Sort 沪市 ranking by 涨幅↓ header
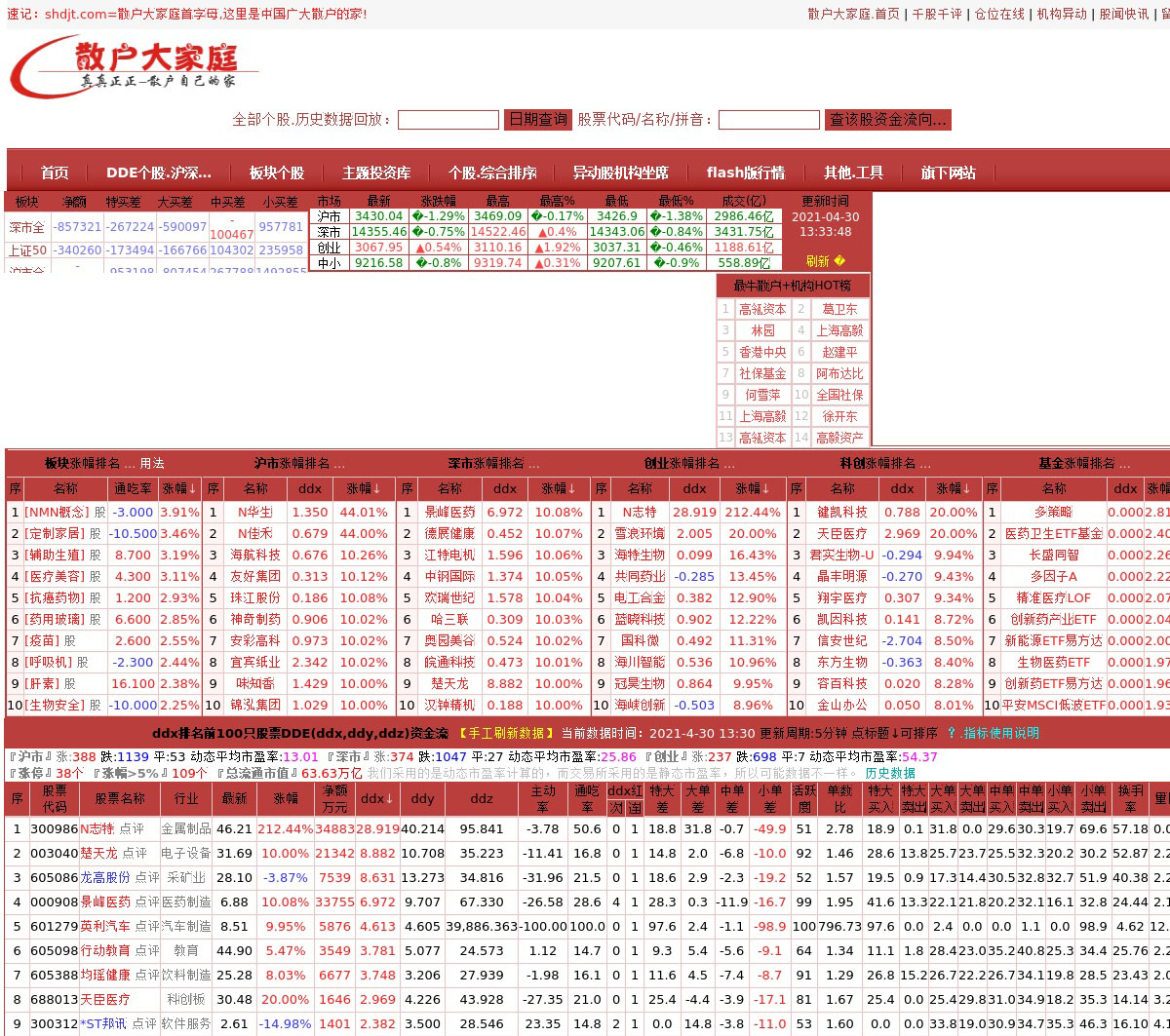Image resolution: width=1170 pixels, height=1036 pixels. point(364,488)
